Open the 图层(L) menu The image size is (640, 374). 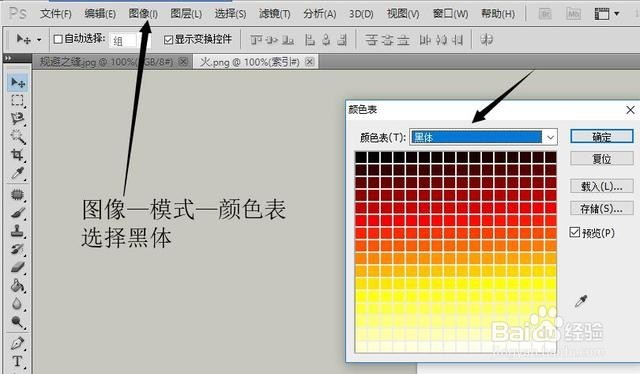coord(186,14)
